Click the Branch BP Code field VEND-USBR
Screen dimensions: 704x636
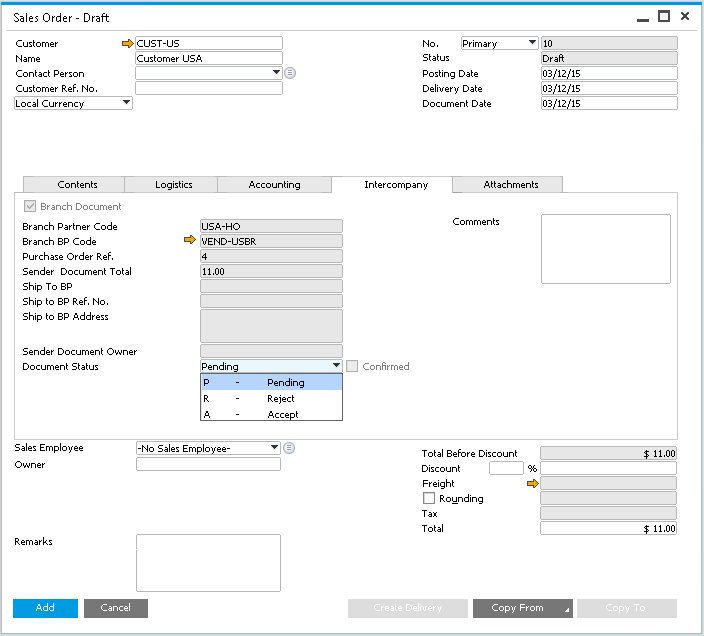(271, 241)
